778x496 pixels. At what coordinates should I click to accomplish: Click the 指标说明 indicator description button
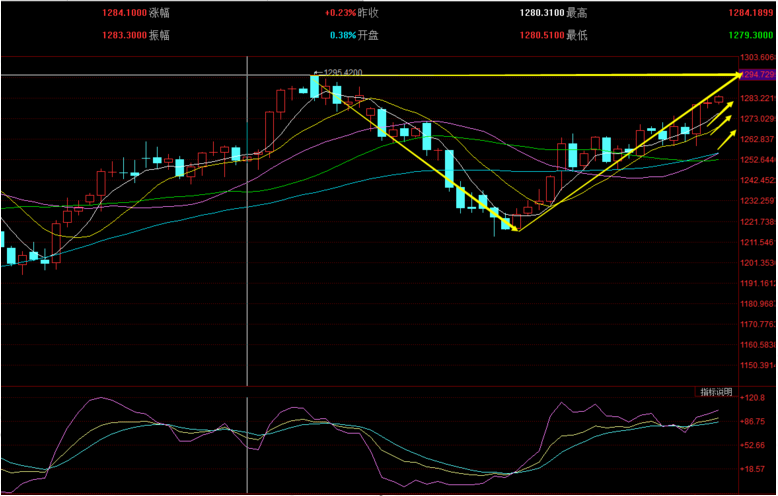716,391
